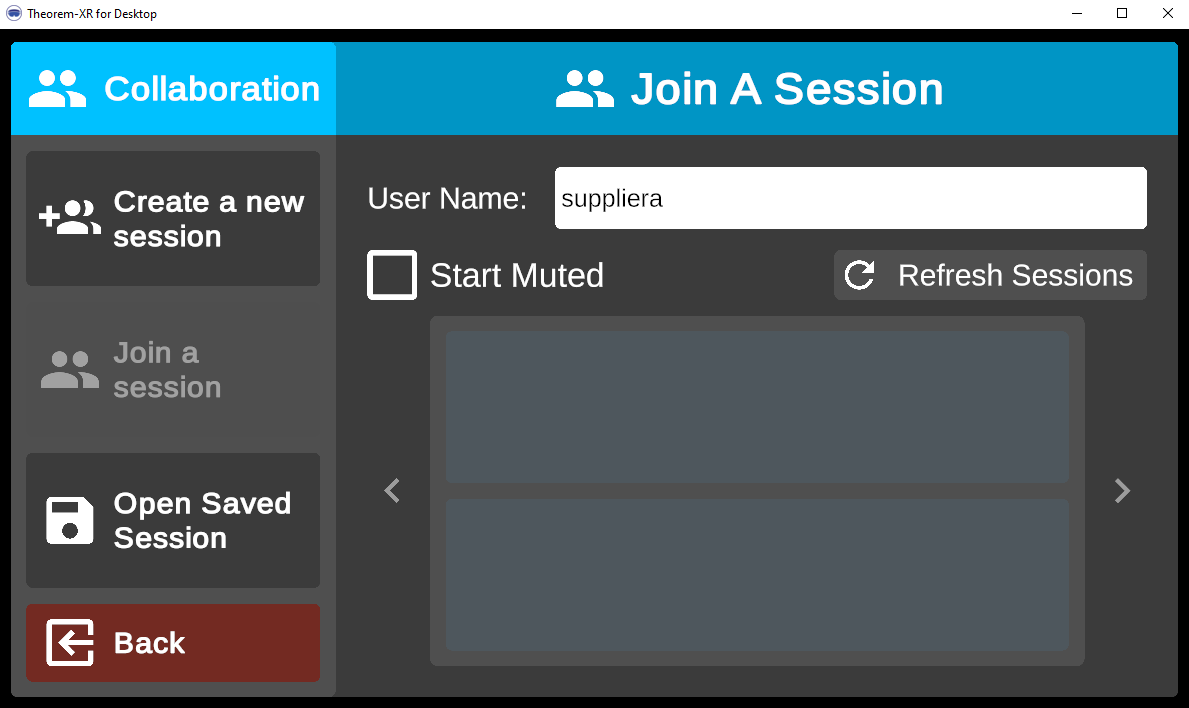
Task: Select the first empty session slot
Action: pyautogui.click(x=757, y=407)
